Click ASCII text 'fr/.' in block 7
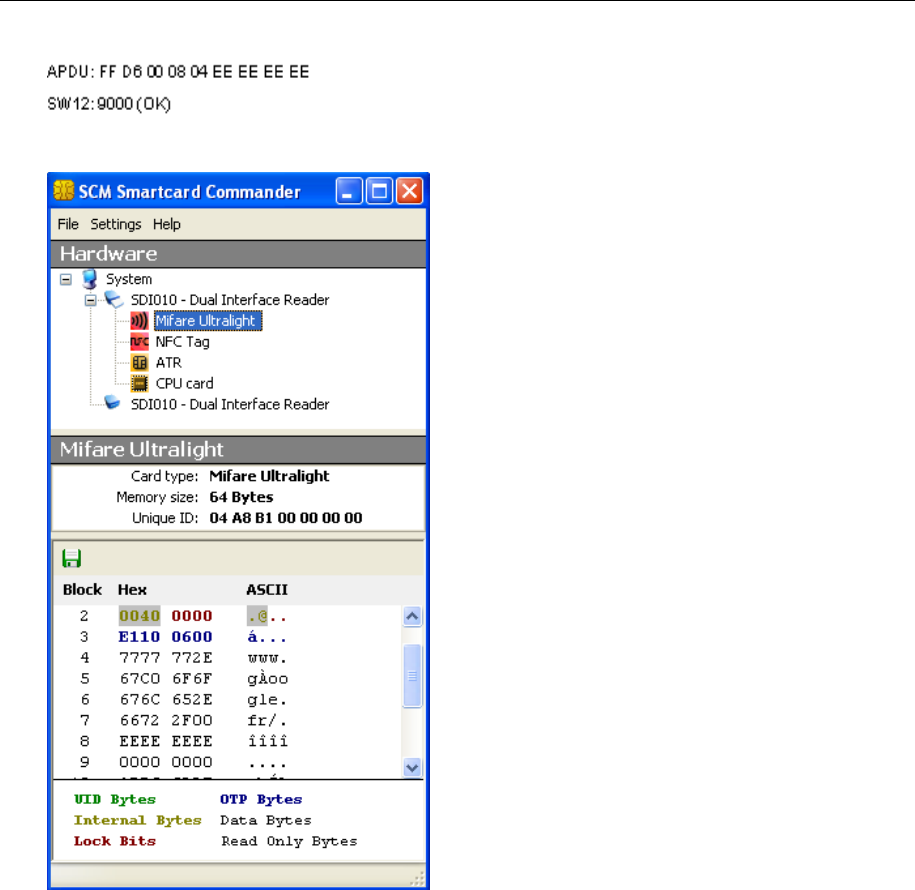The image size is (915, 890). click(267, 721)
